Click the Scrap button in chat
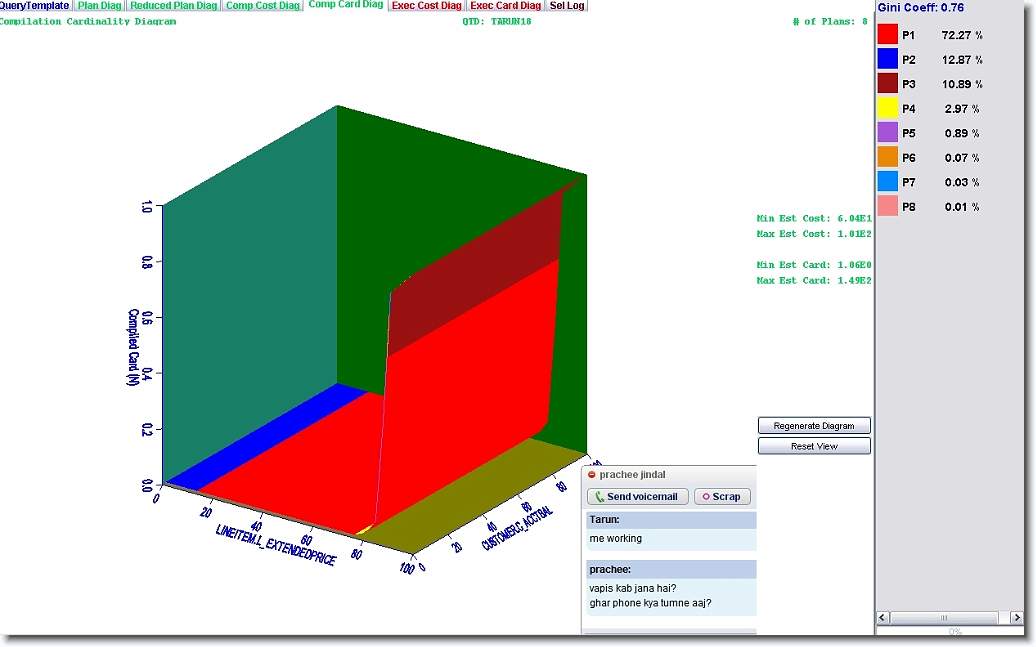This screenshot has width=1036, height=647. (722, 497)
